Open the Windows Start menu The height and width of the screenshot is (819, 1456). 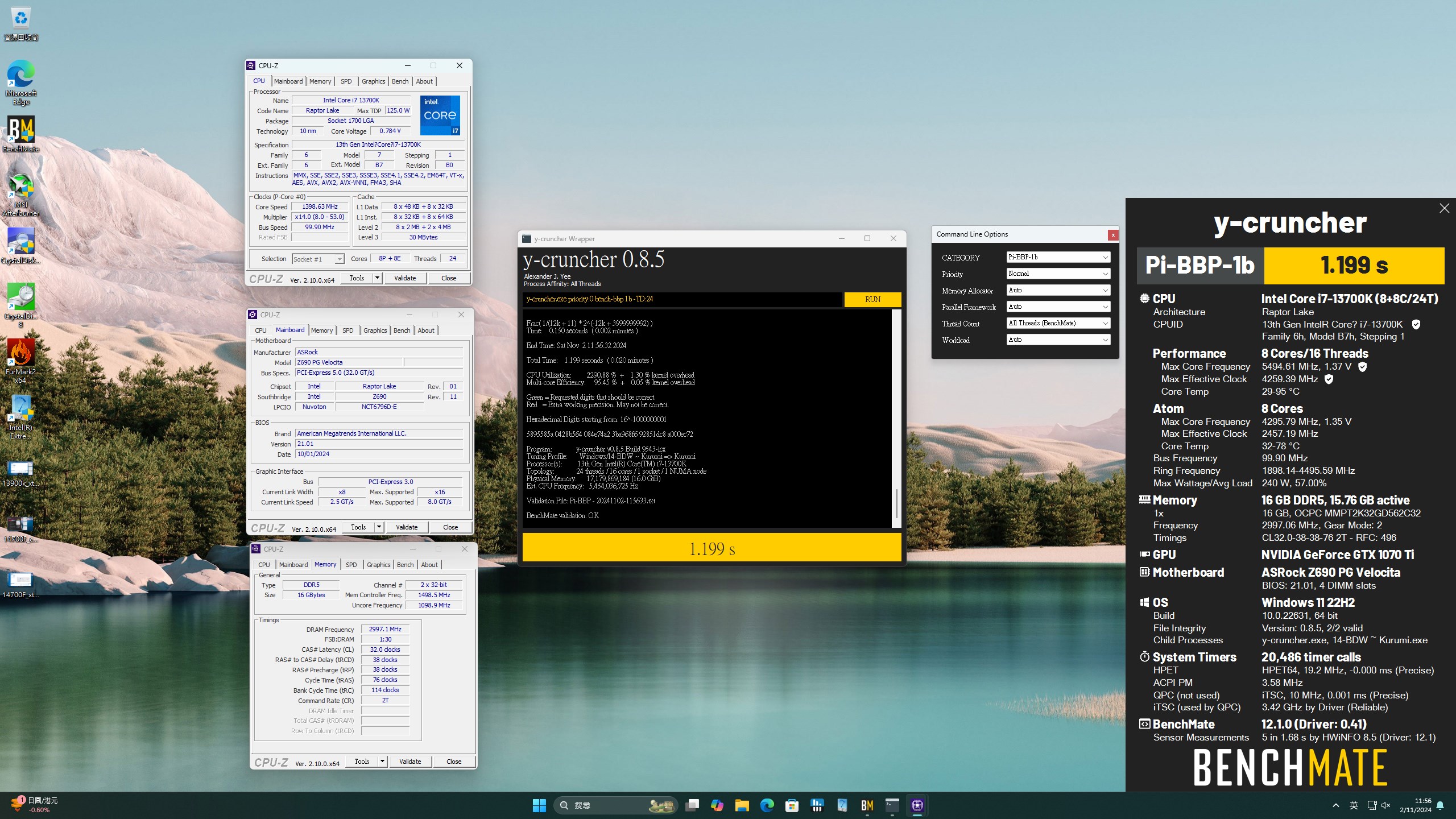[x=539, y=805]
